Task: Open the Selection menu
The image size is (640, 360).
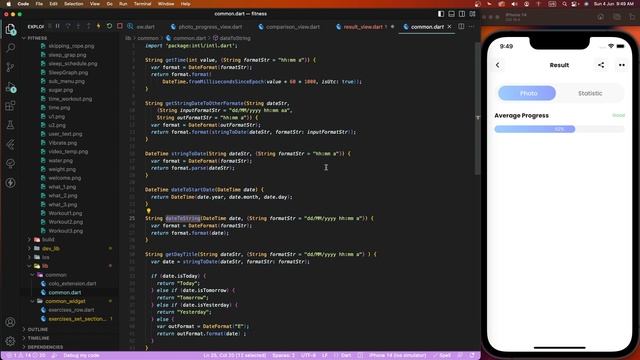Action: [73, 4]
